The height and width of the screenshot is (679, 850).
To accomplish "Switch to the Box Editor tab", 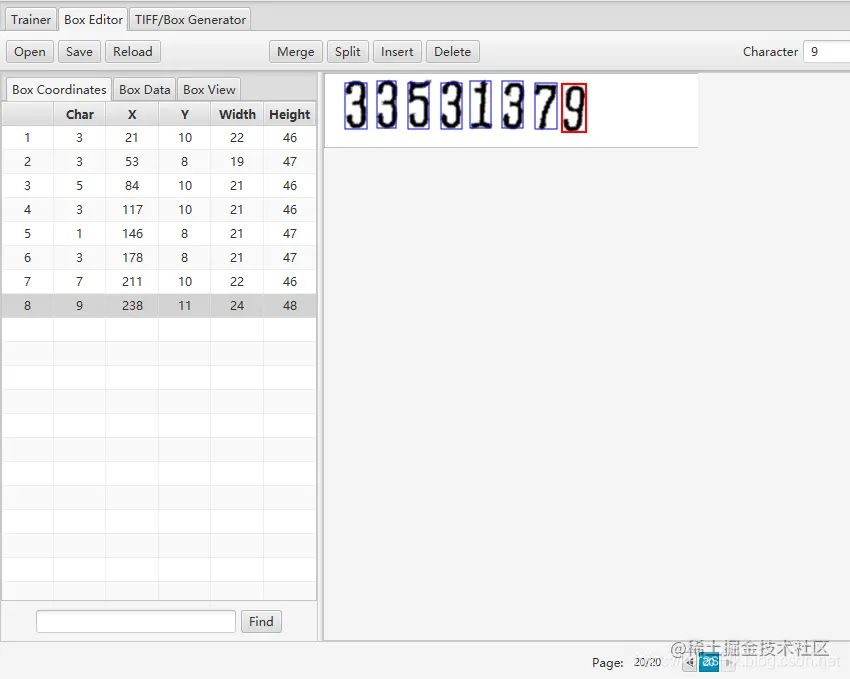I will 93,20.
